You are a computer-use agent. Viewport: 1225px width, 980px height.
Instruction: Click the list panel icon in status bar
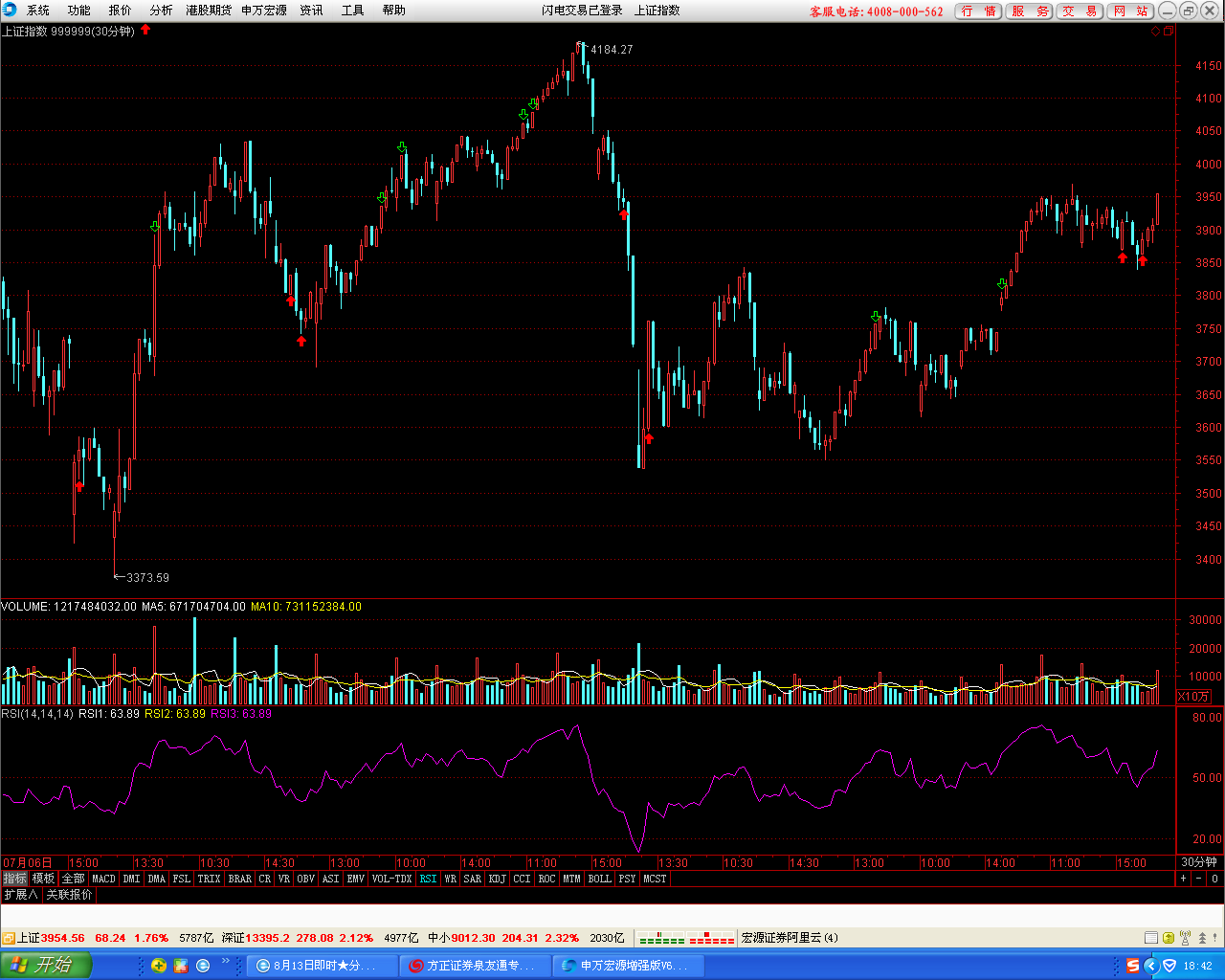click(x=1152, y=938)
